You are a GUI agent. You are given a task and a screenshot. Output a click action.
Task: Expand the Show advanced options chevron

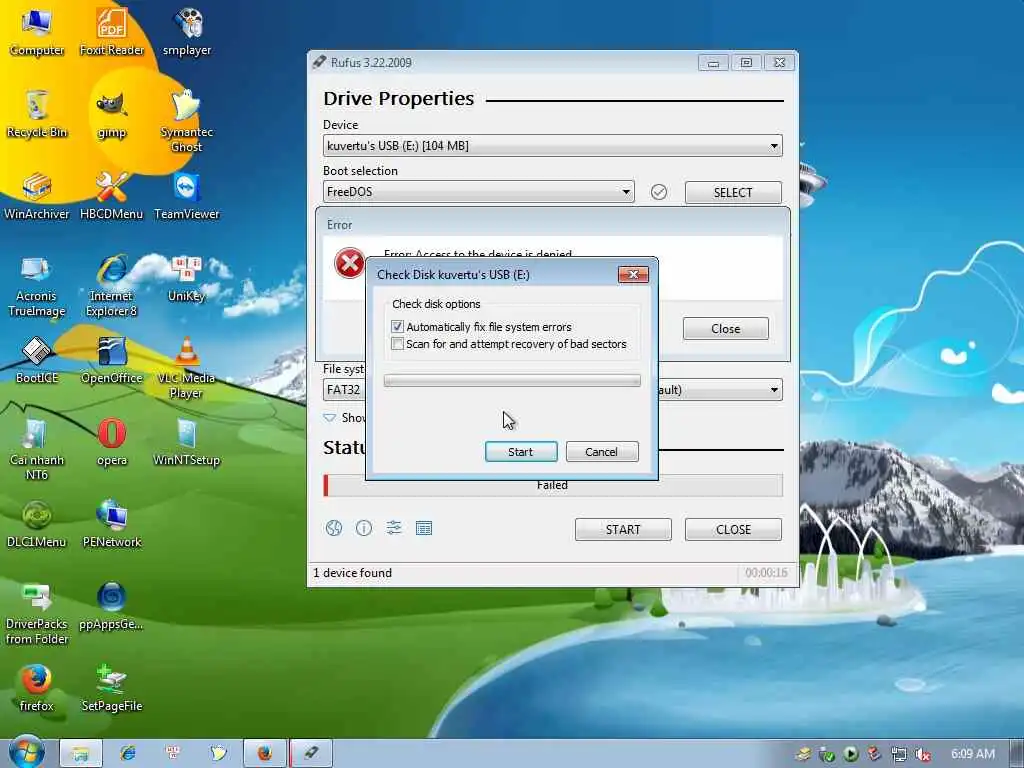[x=330, y=417]
